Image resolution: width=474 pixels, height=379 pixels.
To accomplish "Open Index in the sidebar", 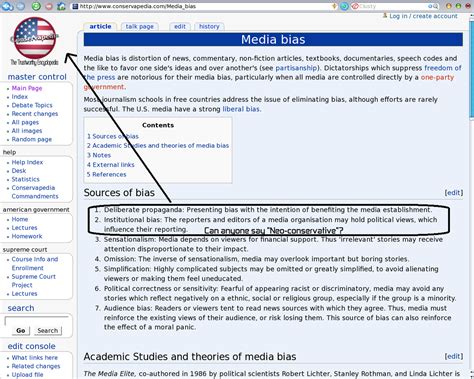I will coord(20,97).
